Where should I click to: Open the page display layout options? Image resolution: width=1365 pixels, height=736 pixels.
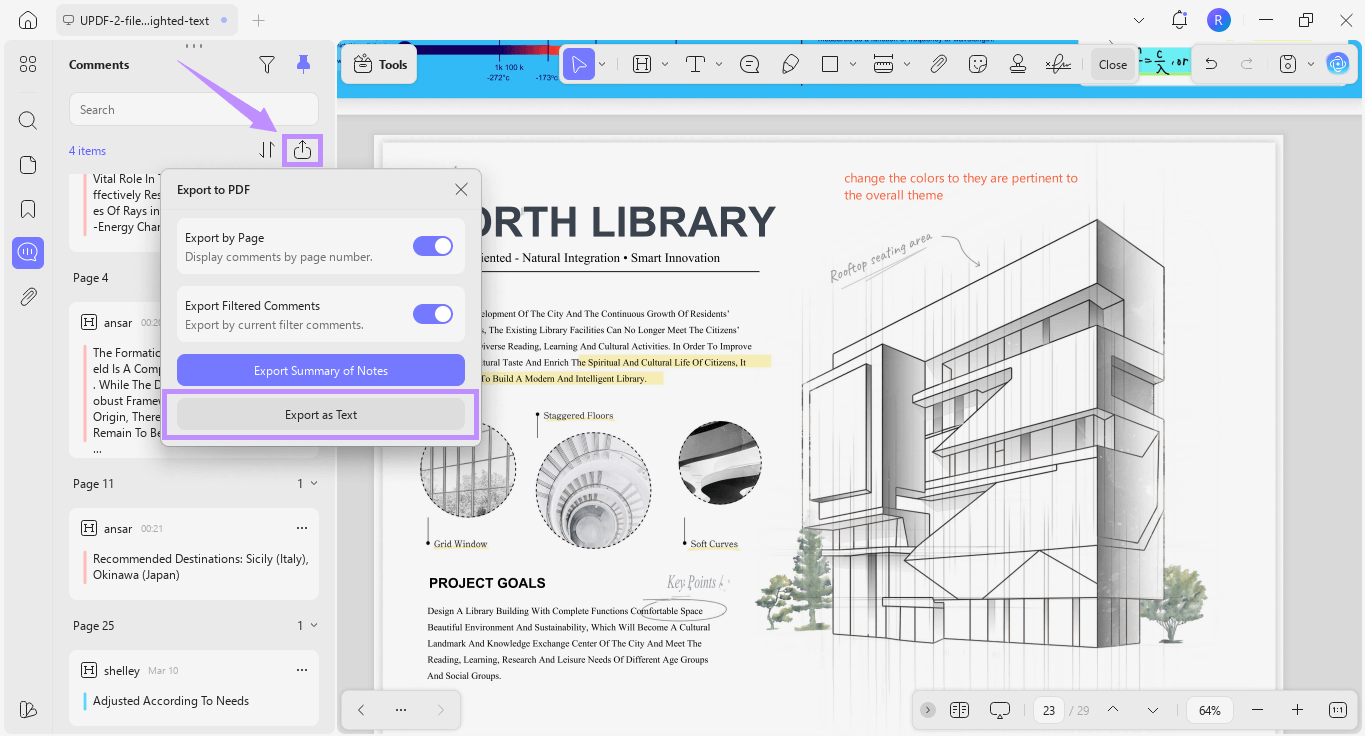pyautogui.click(x=960, y=710)
